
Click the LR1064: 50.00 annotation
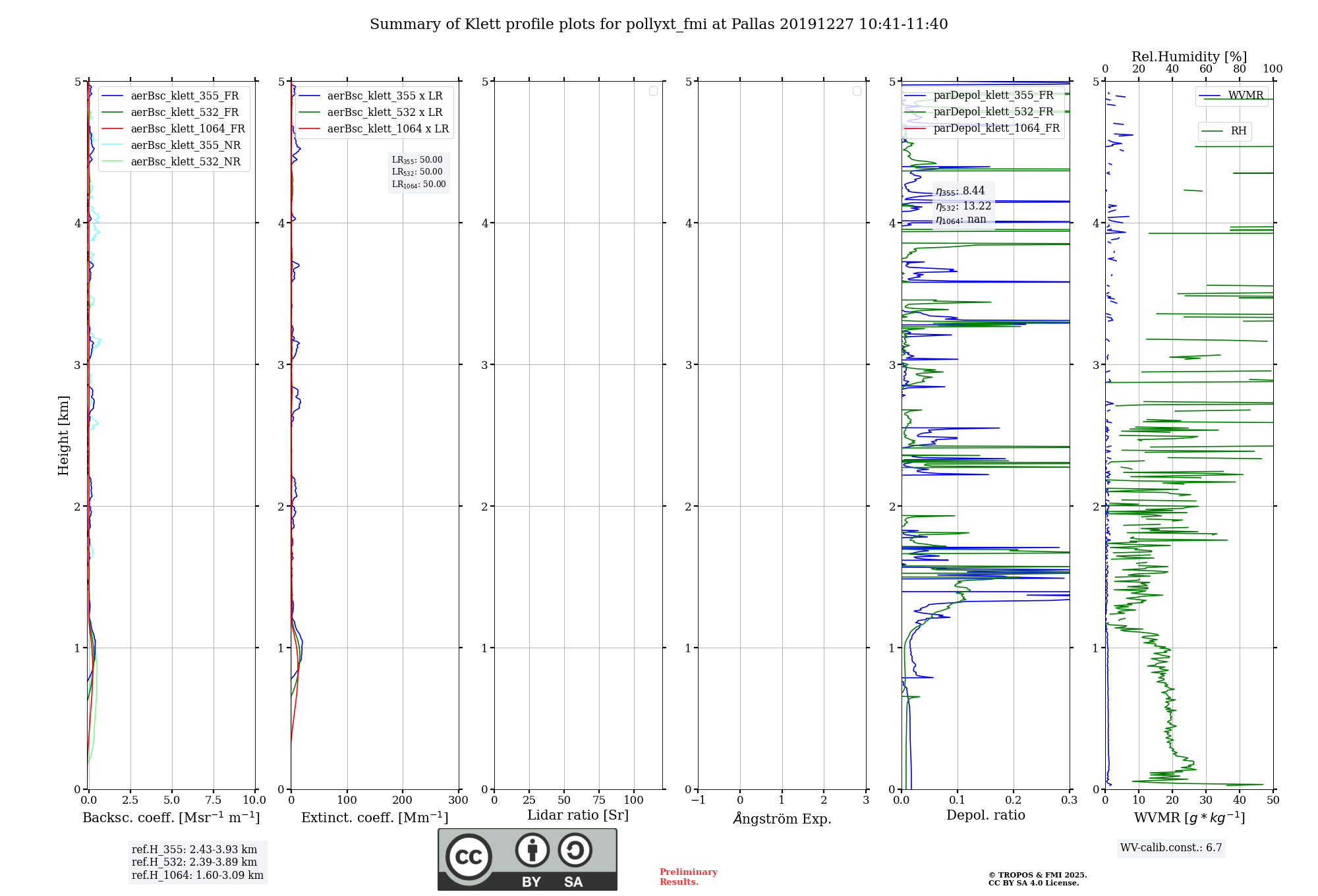[x=418, y=184]
